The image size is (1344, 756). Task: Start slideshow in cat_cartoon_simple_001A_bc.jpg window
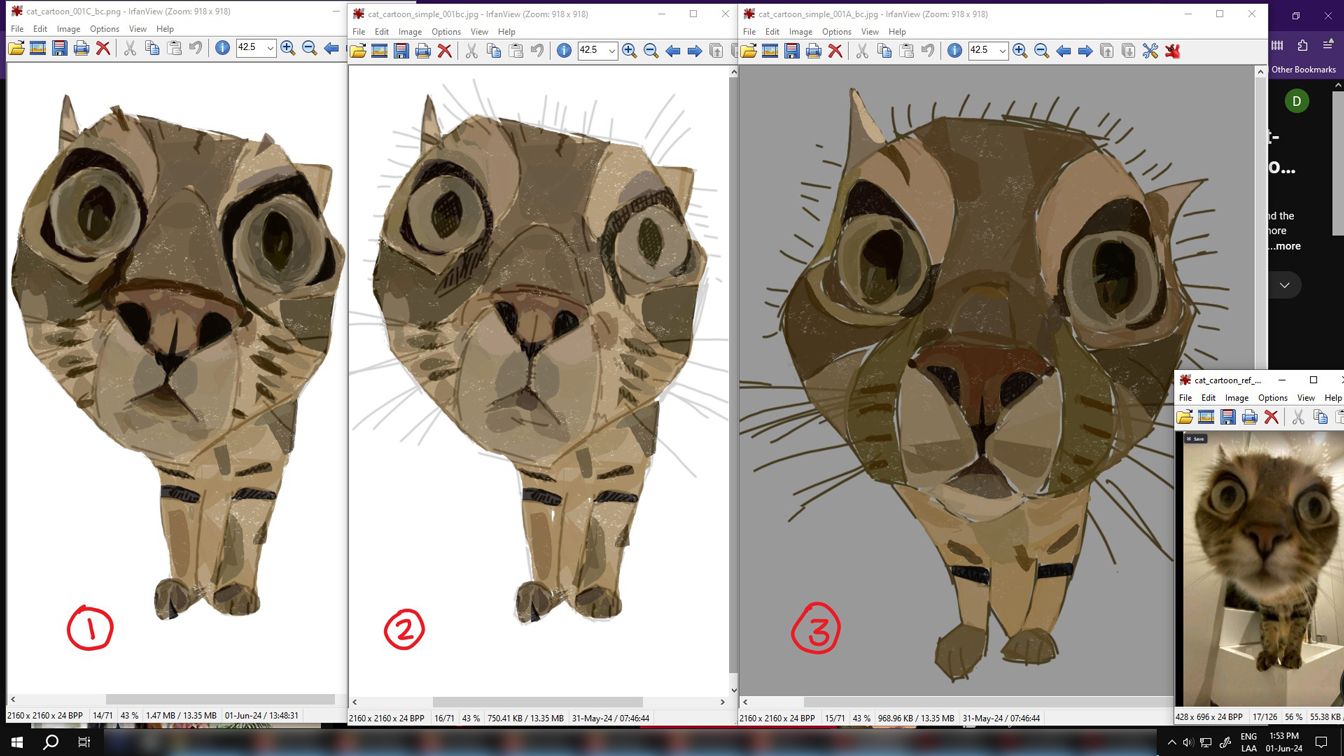[x=770, y=50]
